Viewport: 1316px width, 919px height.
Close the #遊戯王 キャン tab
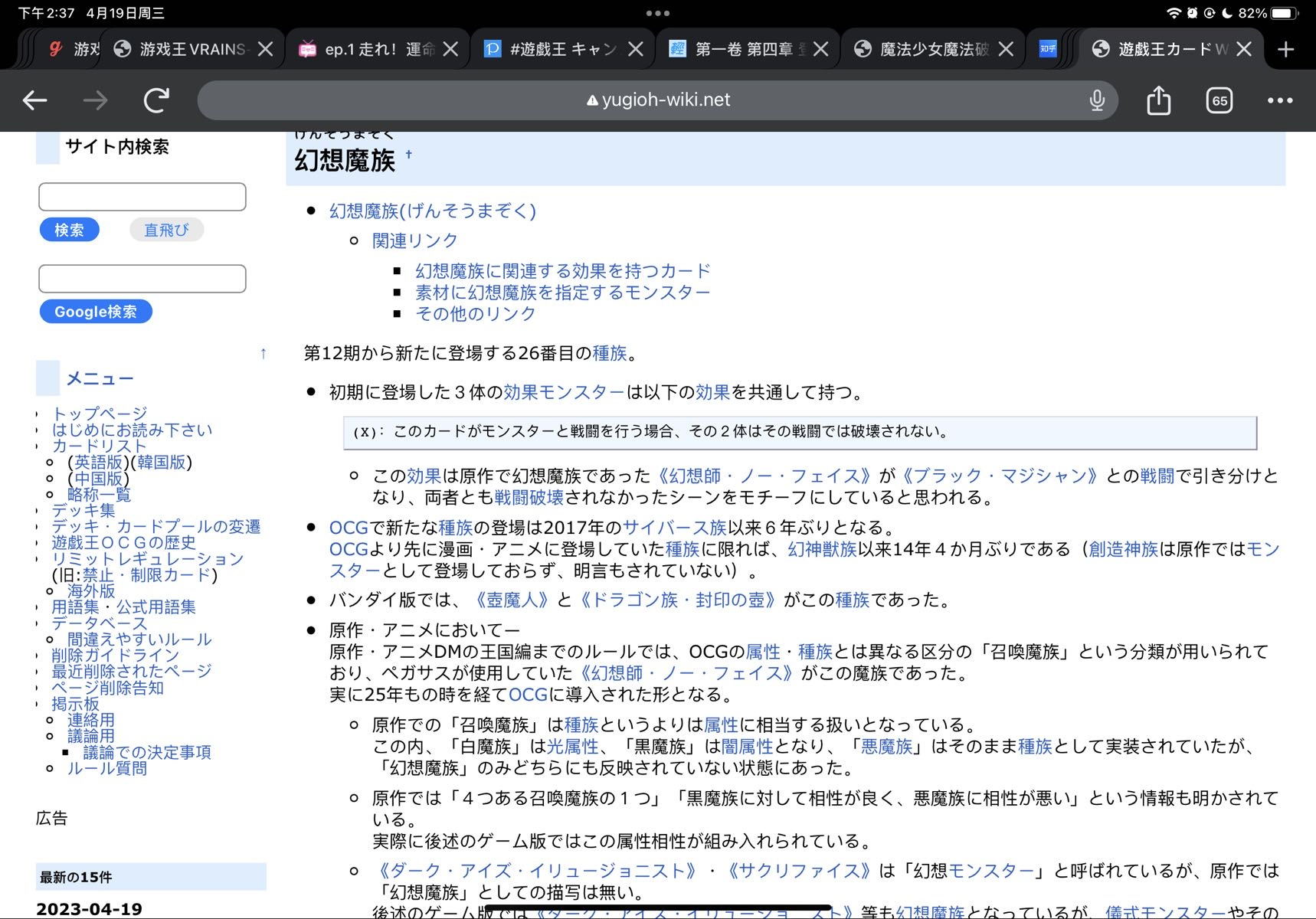(635, 49)
